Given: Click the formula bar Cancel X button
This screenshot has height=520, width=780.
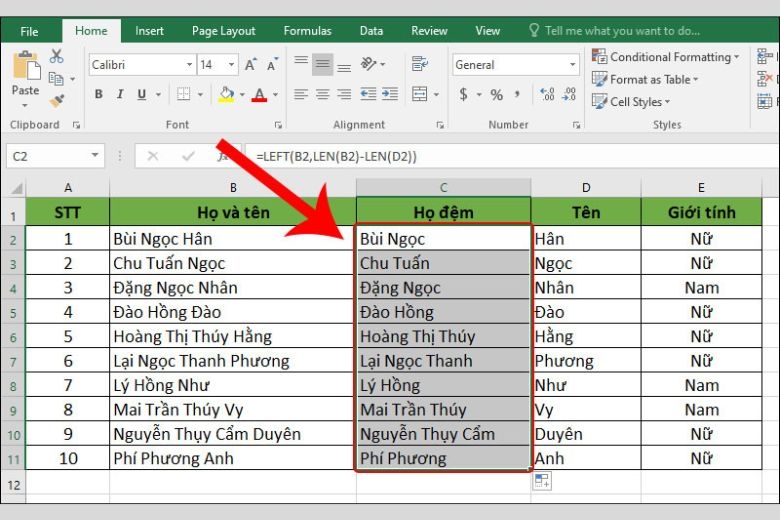Looking at the screenshot, I should coord(153,156).
